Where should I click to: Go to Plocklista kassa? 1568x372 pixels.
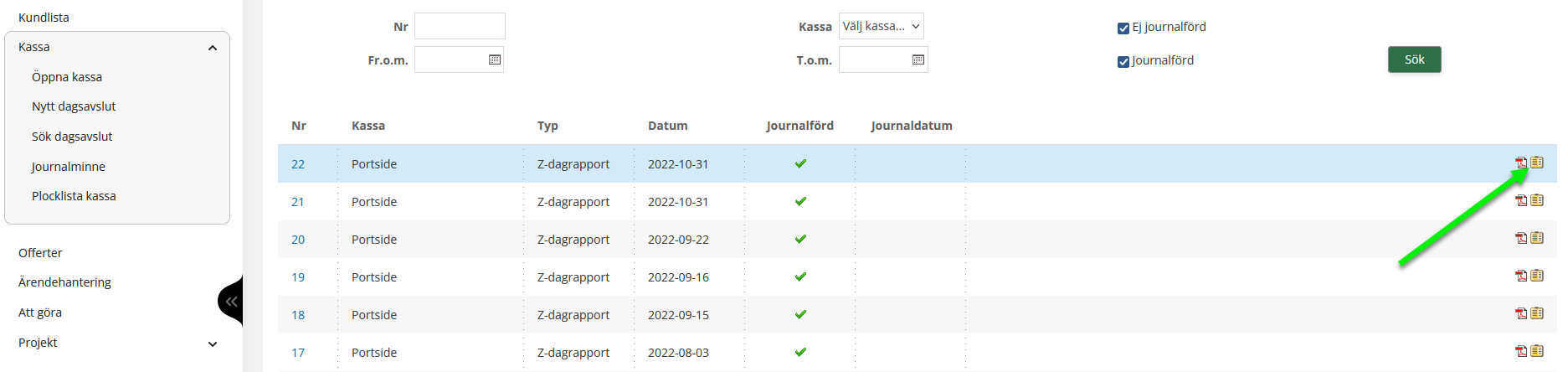tap(74, 196)
